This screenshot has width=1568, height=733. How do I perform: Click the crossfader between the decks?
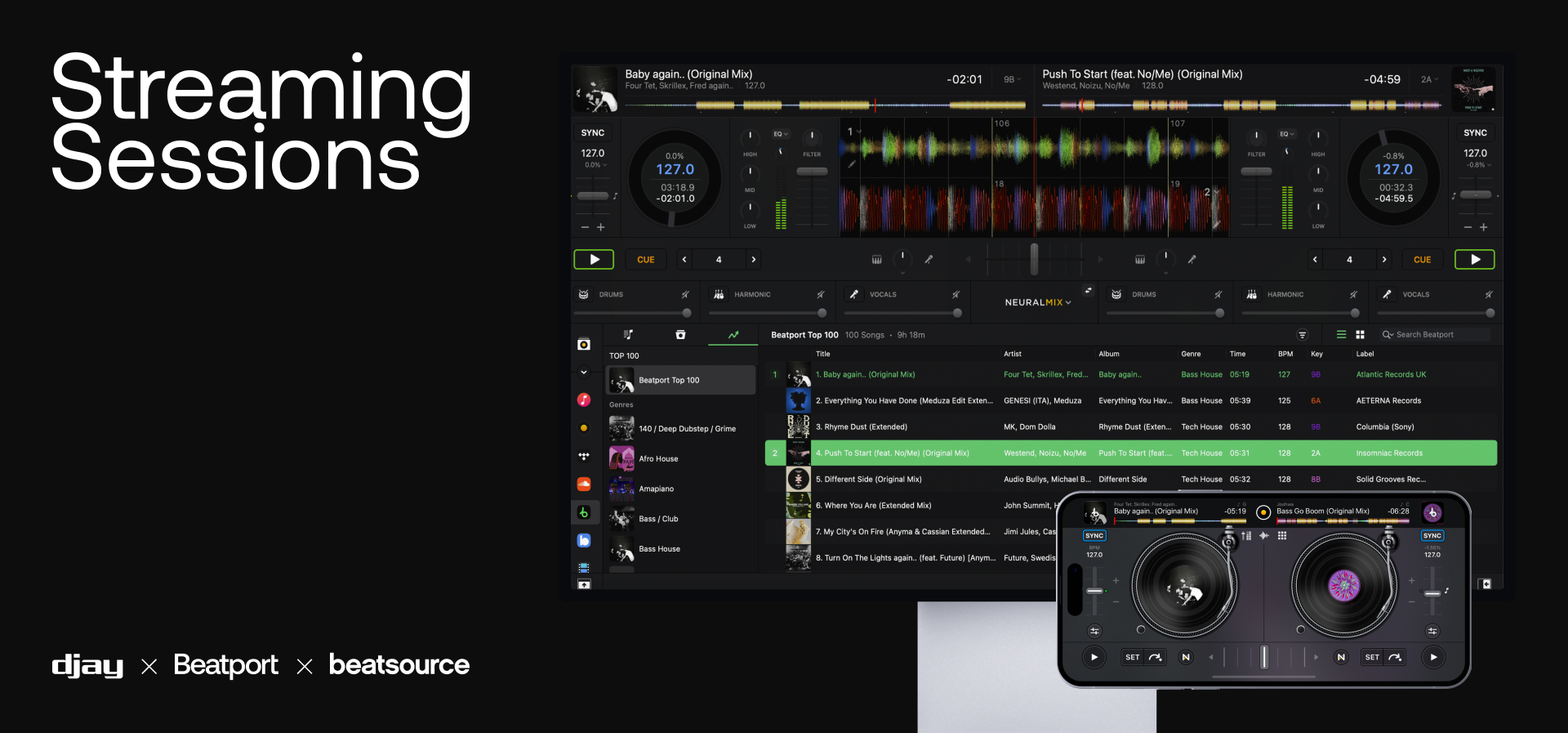[1034, 259]
